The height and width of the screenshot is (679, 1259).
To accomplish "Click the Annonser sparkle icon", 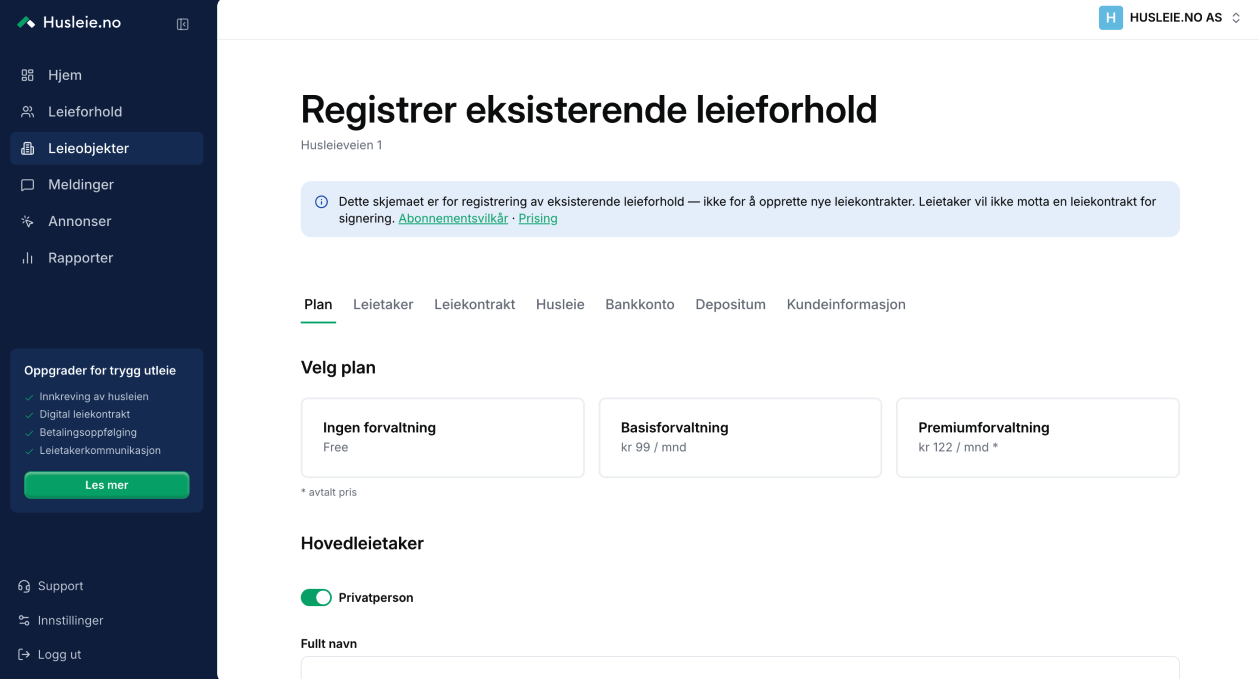I will click(x=28, y=221).
